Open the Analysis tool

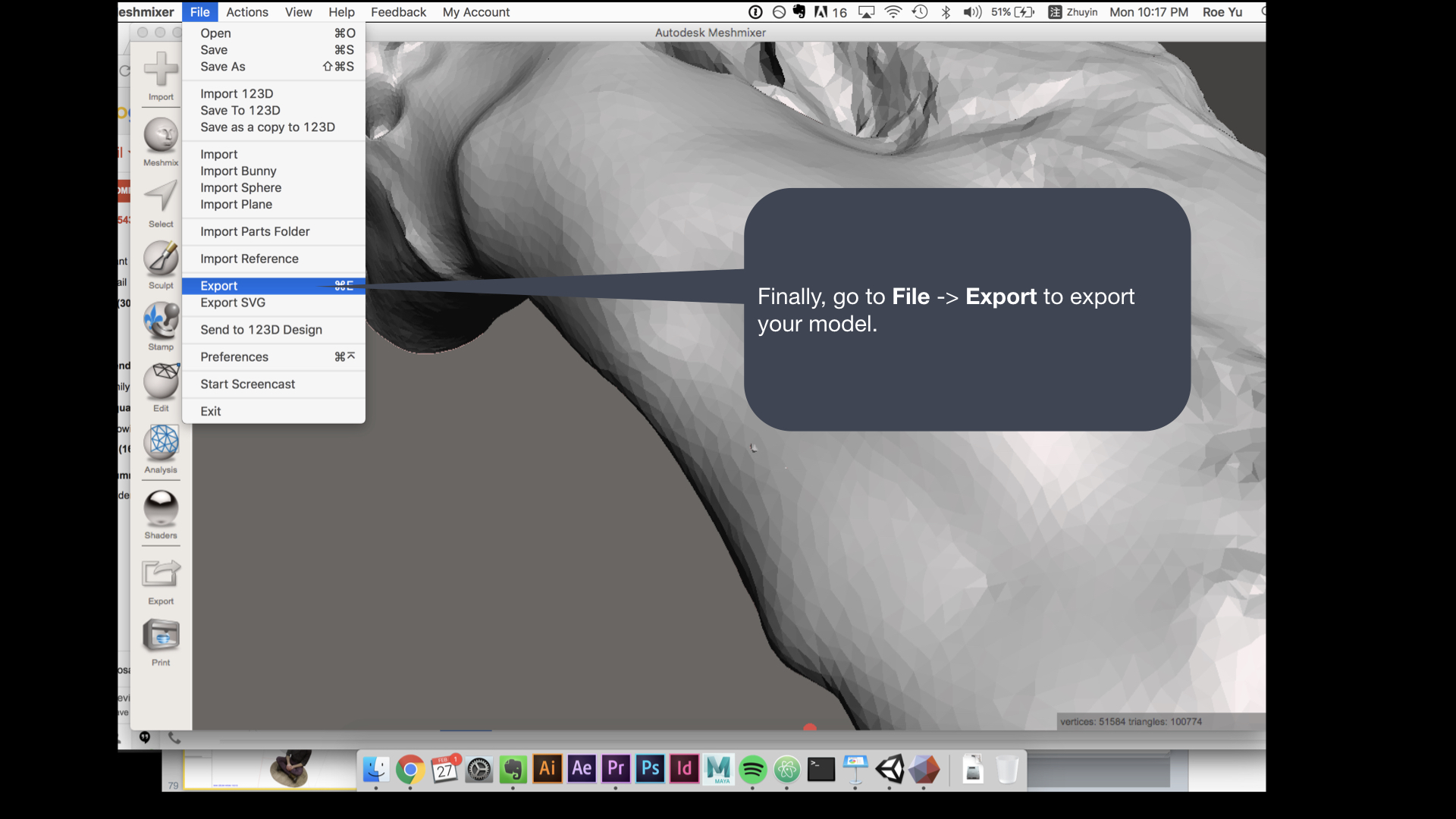click(161, 443)
